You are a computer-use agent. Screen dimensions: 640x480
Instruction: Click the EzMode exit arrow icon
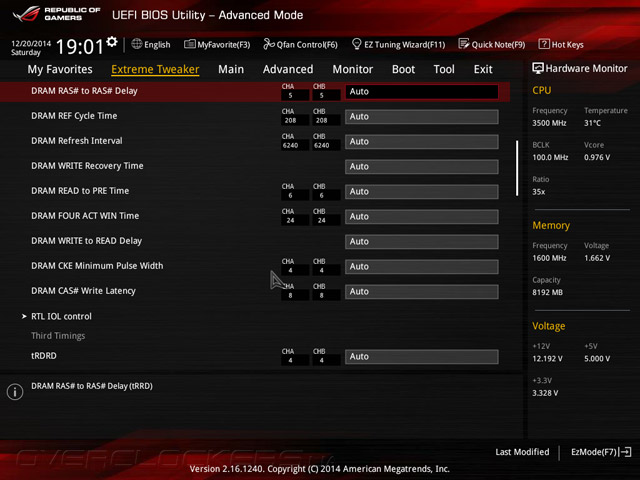[625, 452]
